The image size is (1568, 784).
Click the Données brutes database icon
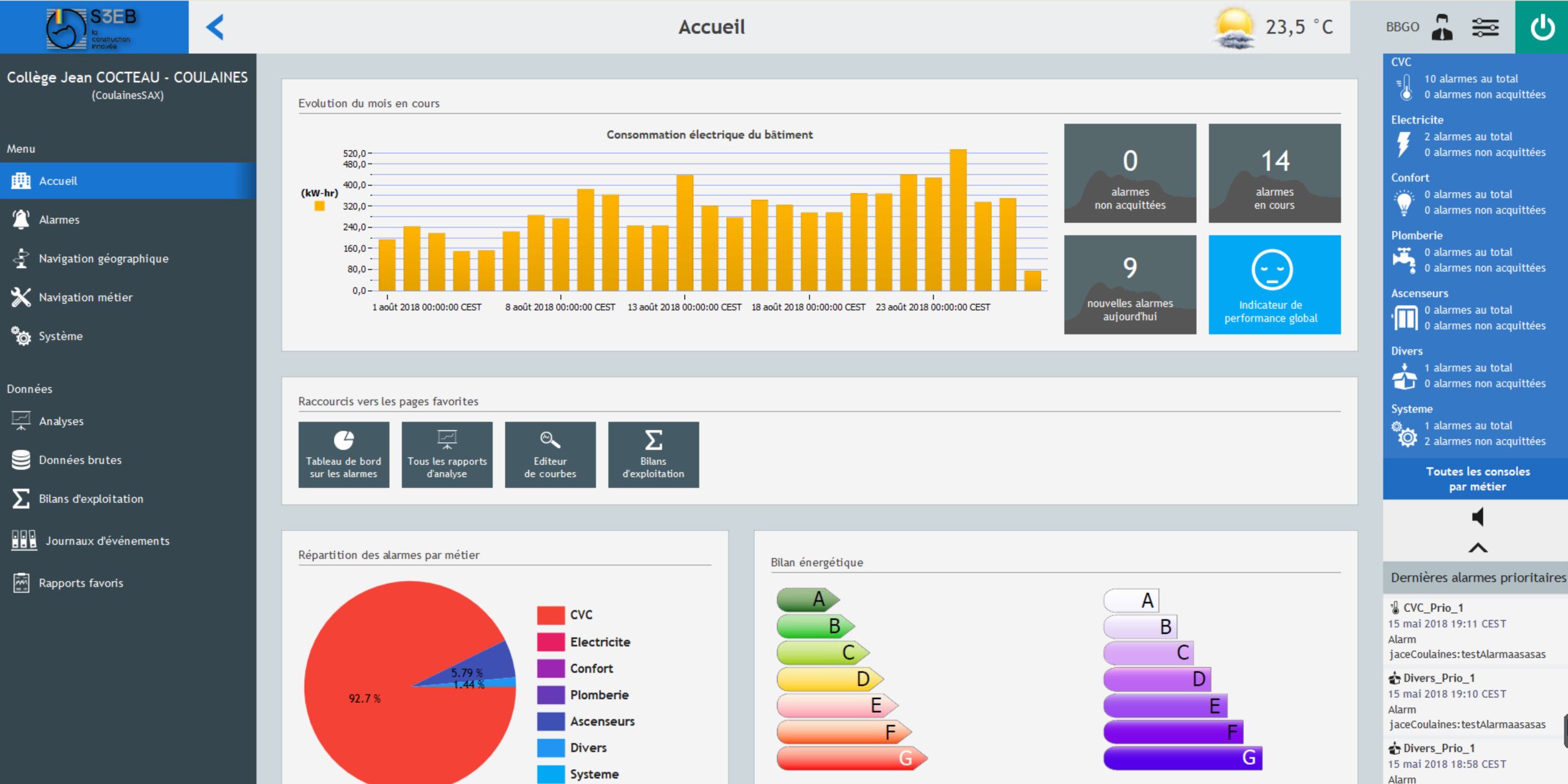click(x=20, y=460)
